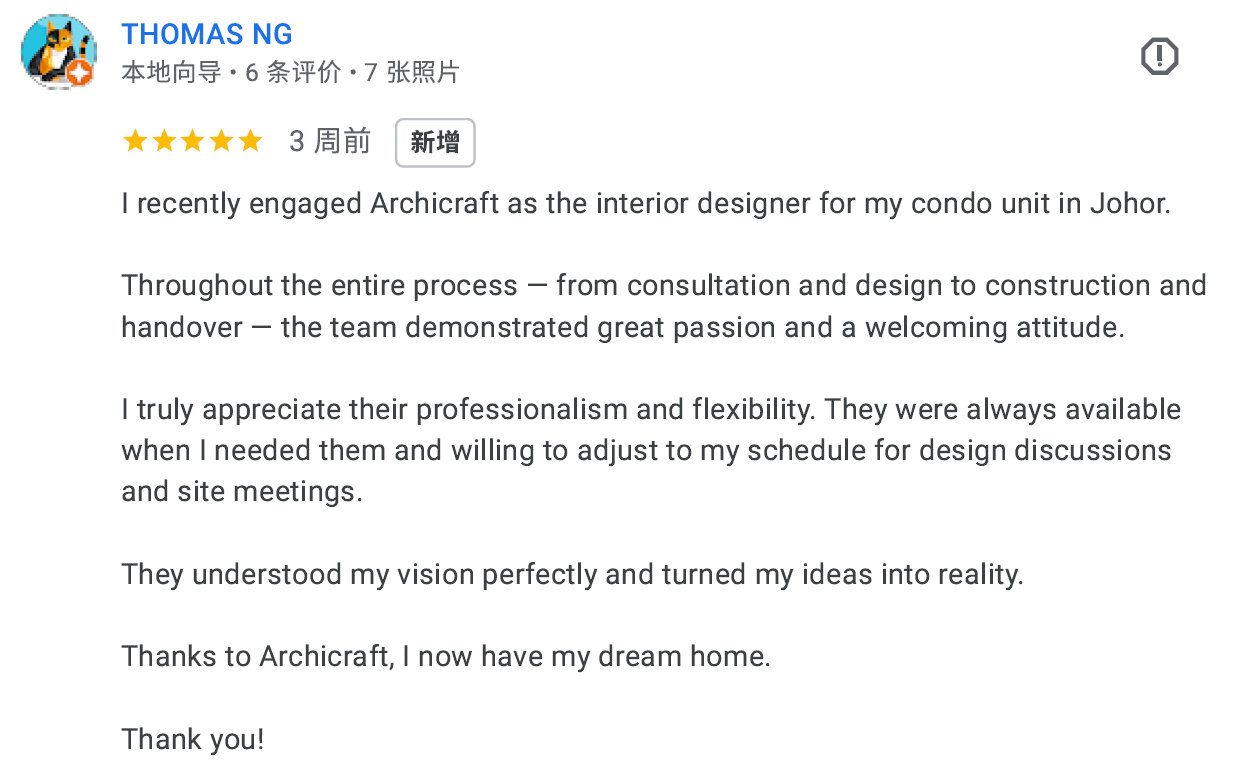Click the orange Local Guide badge on avatar
Screen dimensions: 1238x770
pos(79,72)
